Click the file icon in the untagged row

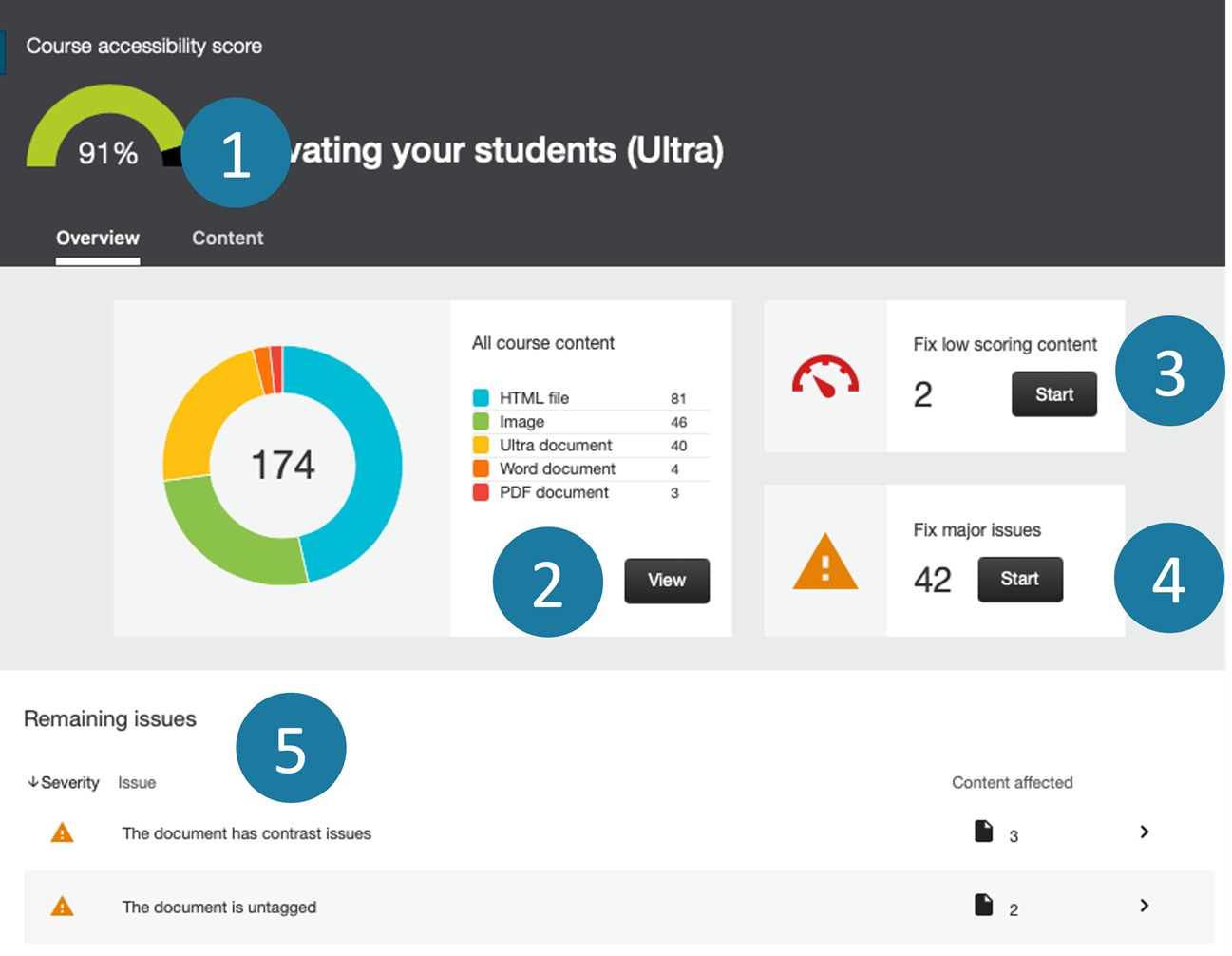click(x=984, y=905)
